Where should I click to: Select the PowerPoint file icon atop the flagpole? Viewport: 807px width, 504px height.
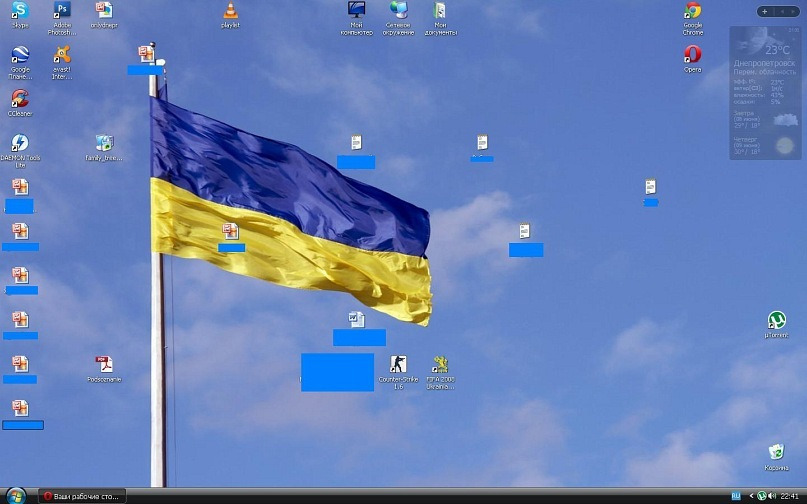click(146, 55)
